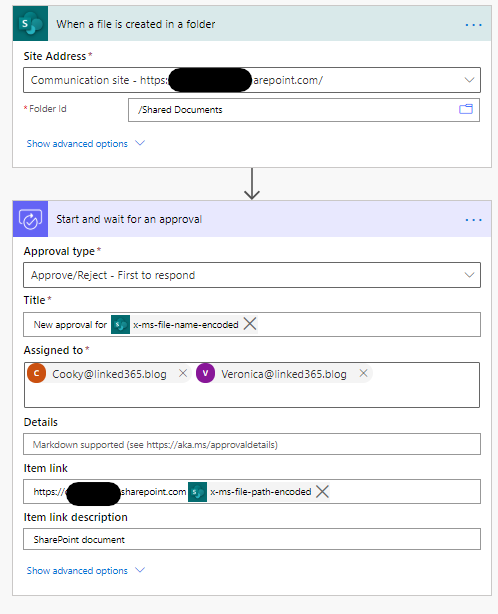Remove x-ms-file-path-encoded token from Item link

pos(322,491)
